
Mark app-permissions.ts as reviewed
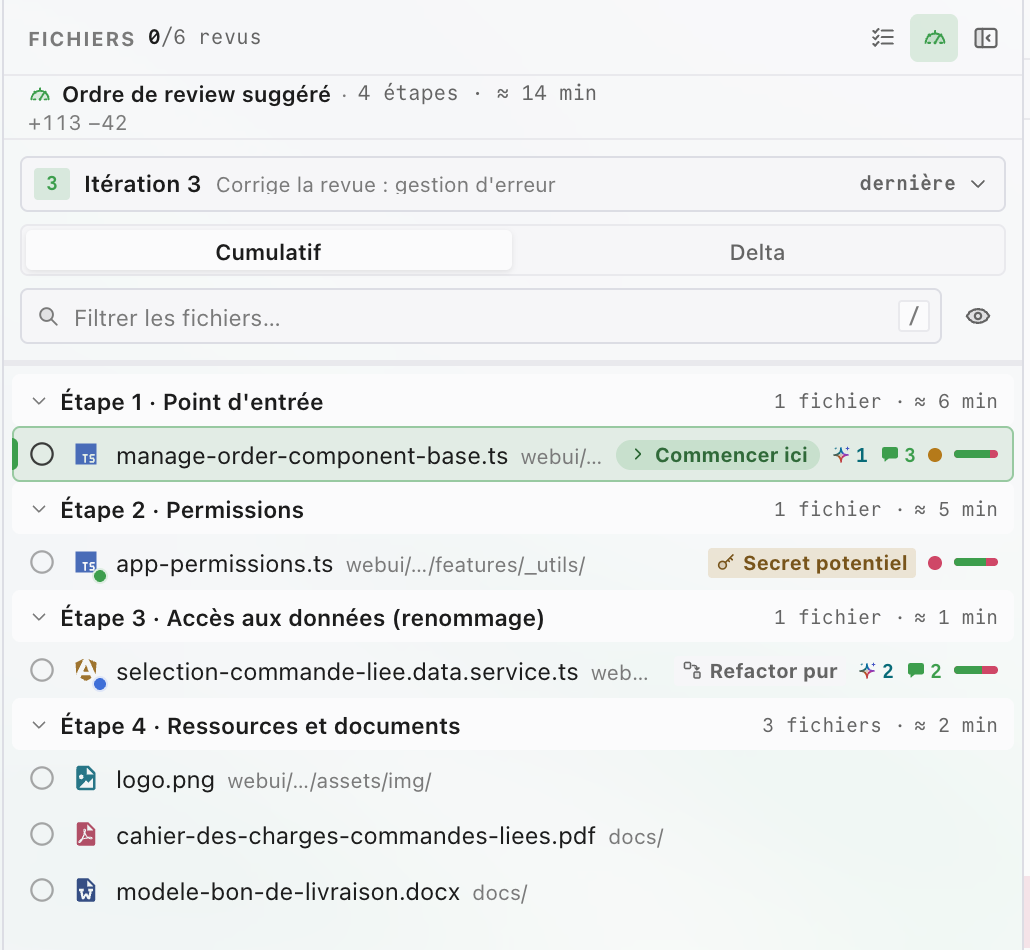(42, 562)
